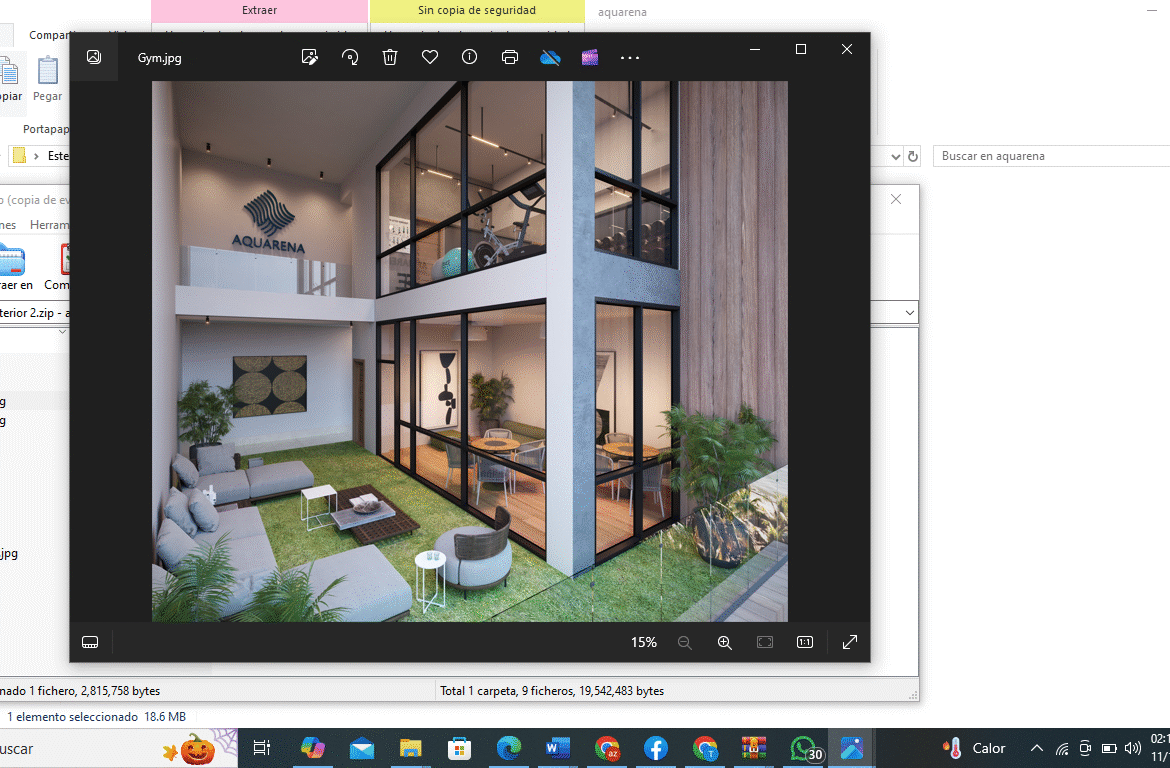
Task: Click the Photos gallery icon beside the filename
Action: click(94, 57)
